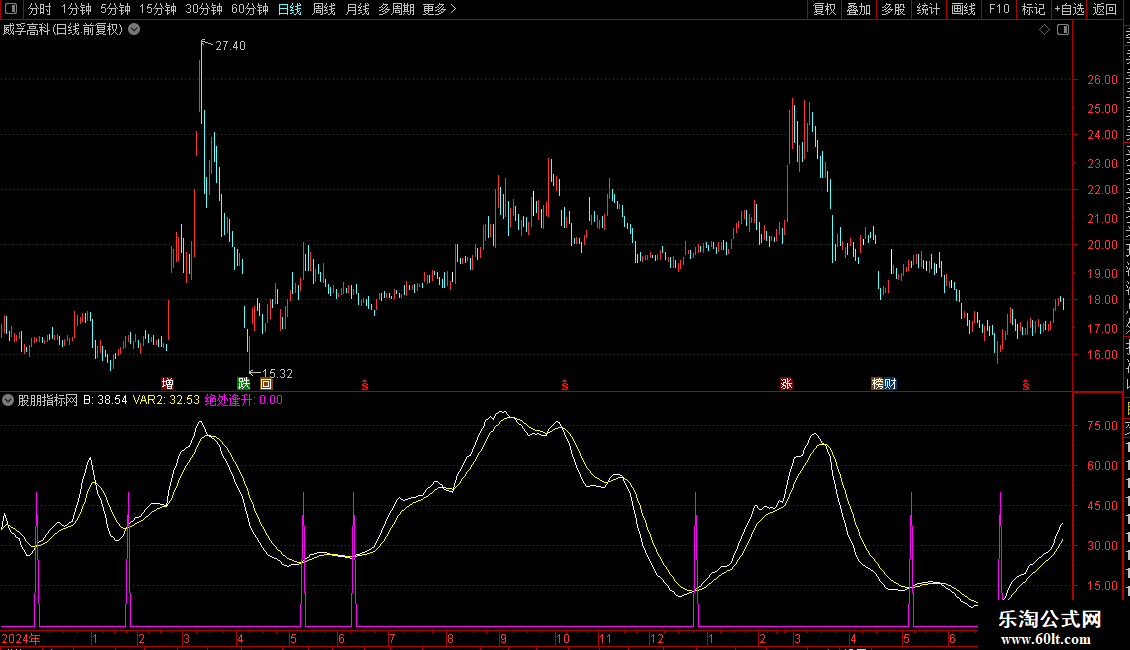Screen dimensions: 1130x650
Task: Click the S marker near May 2024
Action: (x=365, y=386)
